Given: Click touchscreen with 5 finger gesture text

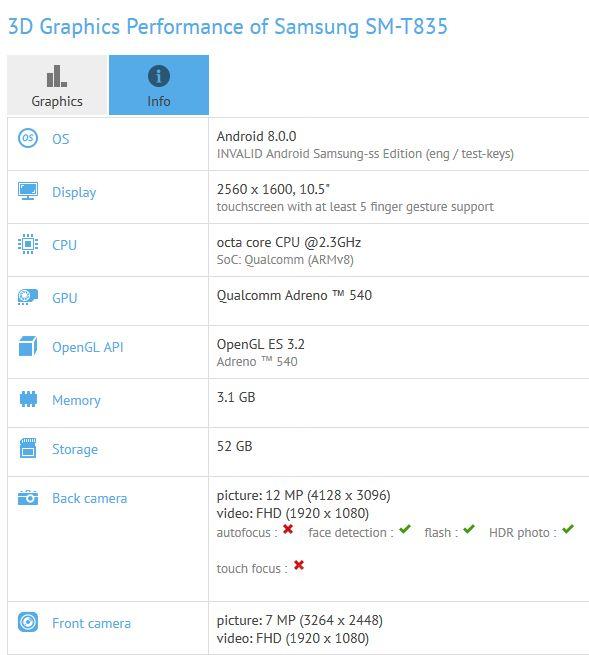Looking at the screenshot, I should click(x=355, y=207).
